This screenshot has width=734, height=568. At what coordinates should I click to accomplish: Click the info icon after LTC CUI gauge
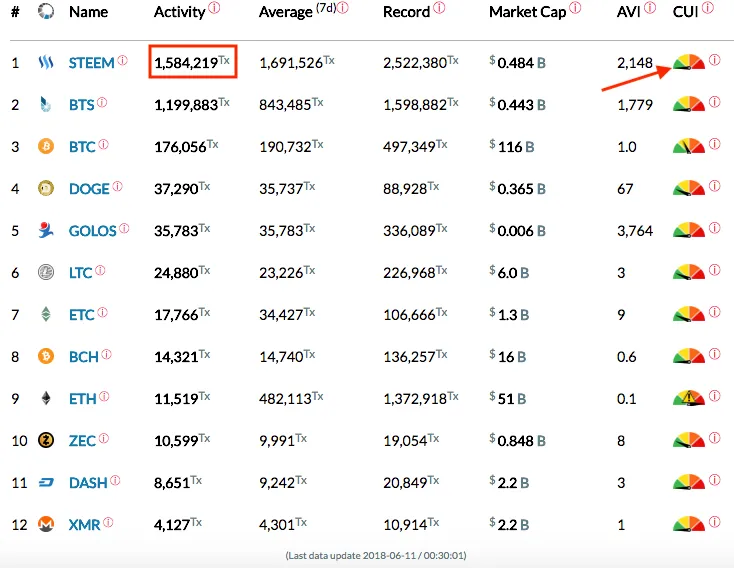pos(714,270)
